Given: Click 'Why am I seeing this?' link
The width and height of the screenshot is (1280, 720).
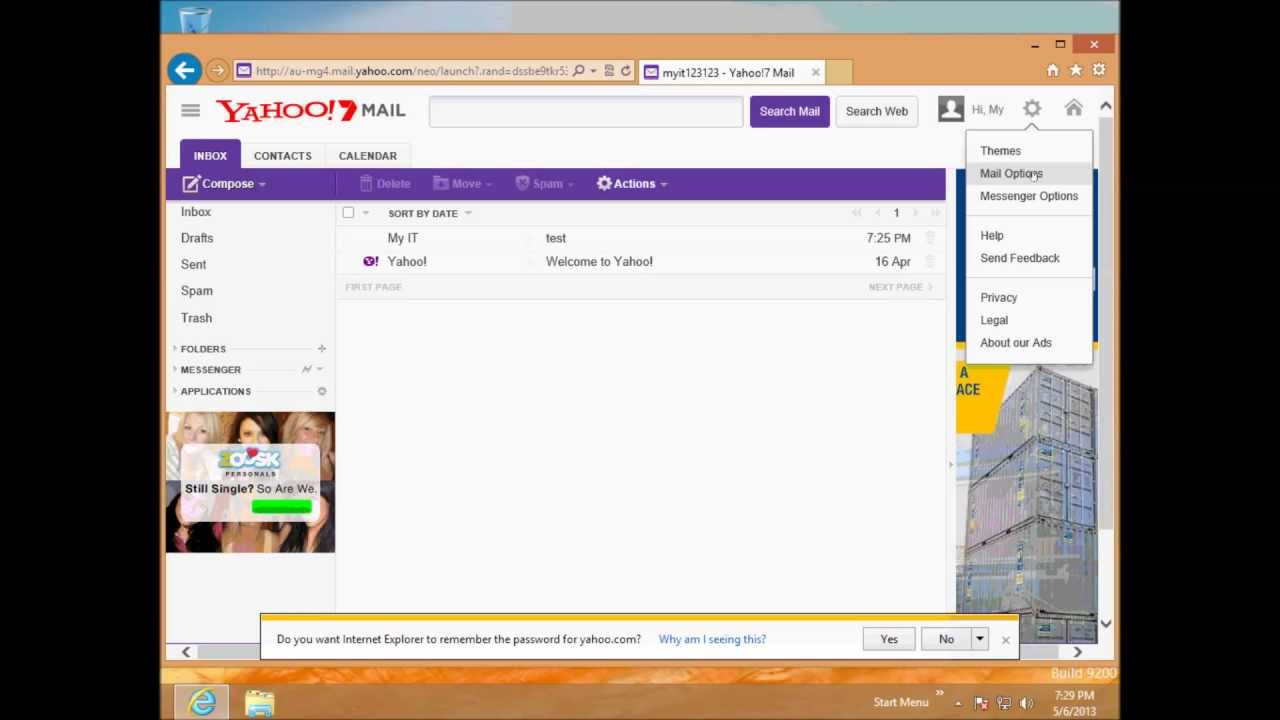Looking at the screenshot, I should coord(712,639).
